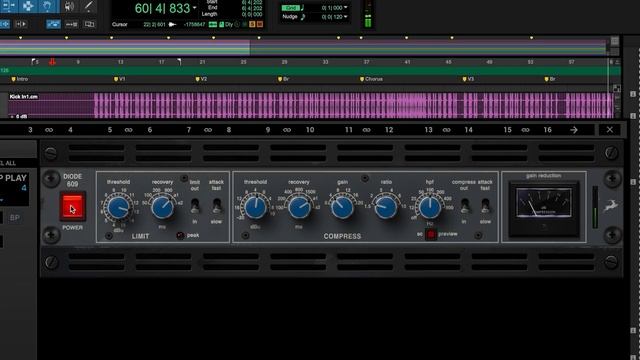Click the hpf knob

coord(430,207)
